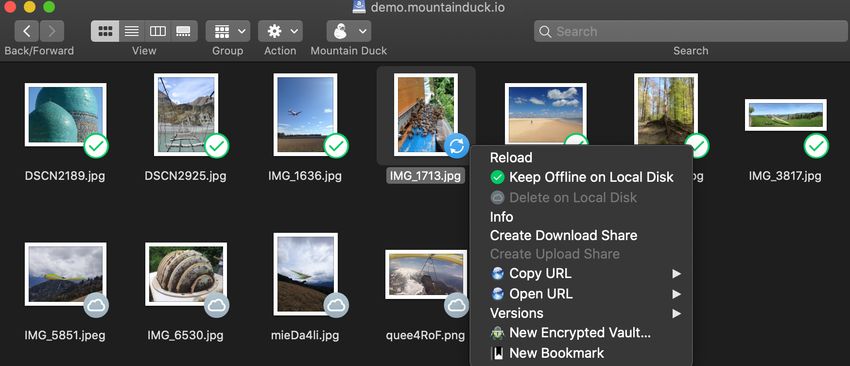
Task: Click the IMG_6530.jpg file name
Action: 185,336
